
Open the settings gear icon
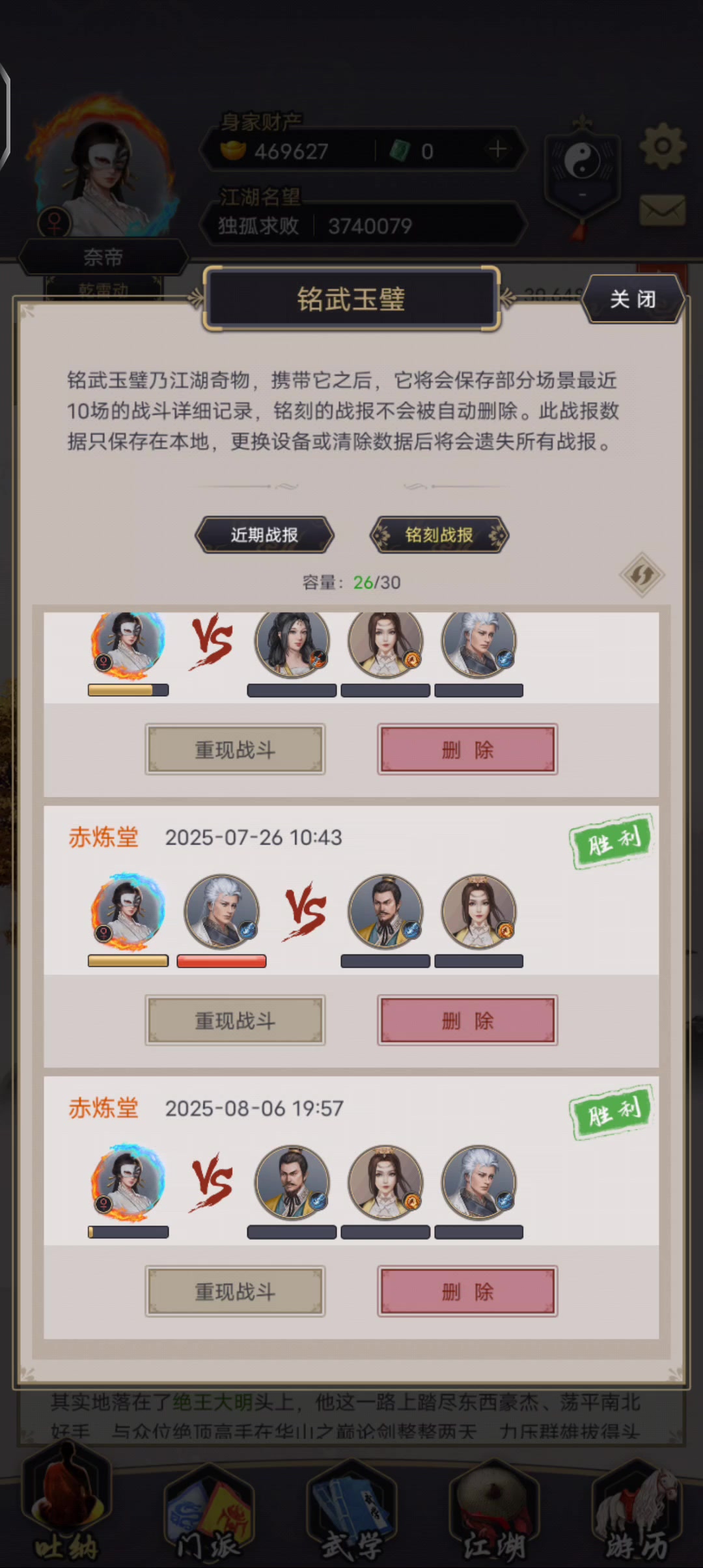coord(663,146)
